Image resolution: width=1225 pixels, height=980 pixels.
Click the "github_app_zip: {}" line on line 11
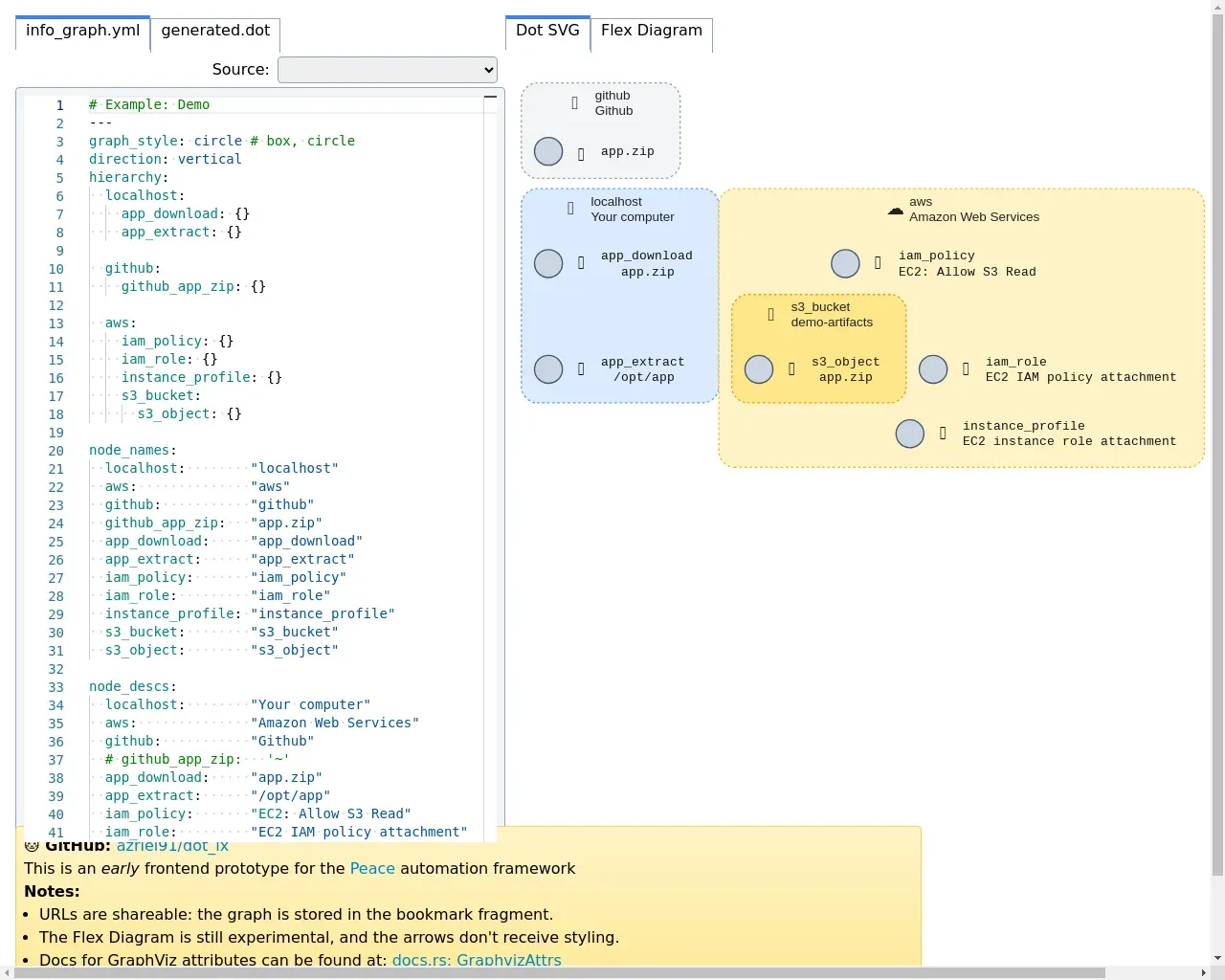coord(193,287)
